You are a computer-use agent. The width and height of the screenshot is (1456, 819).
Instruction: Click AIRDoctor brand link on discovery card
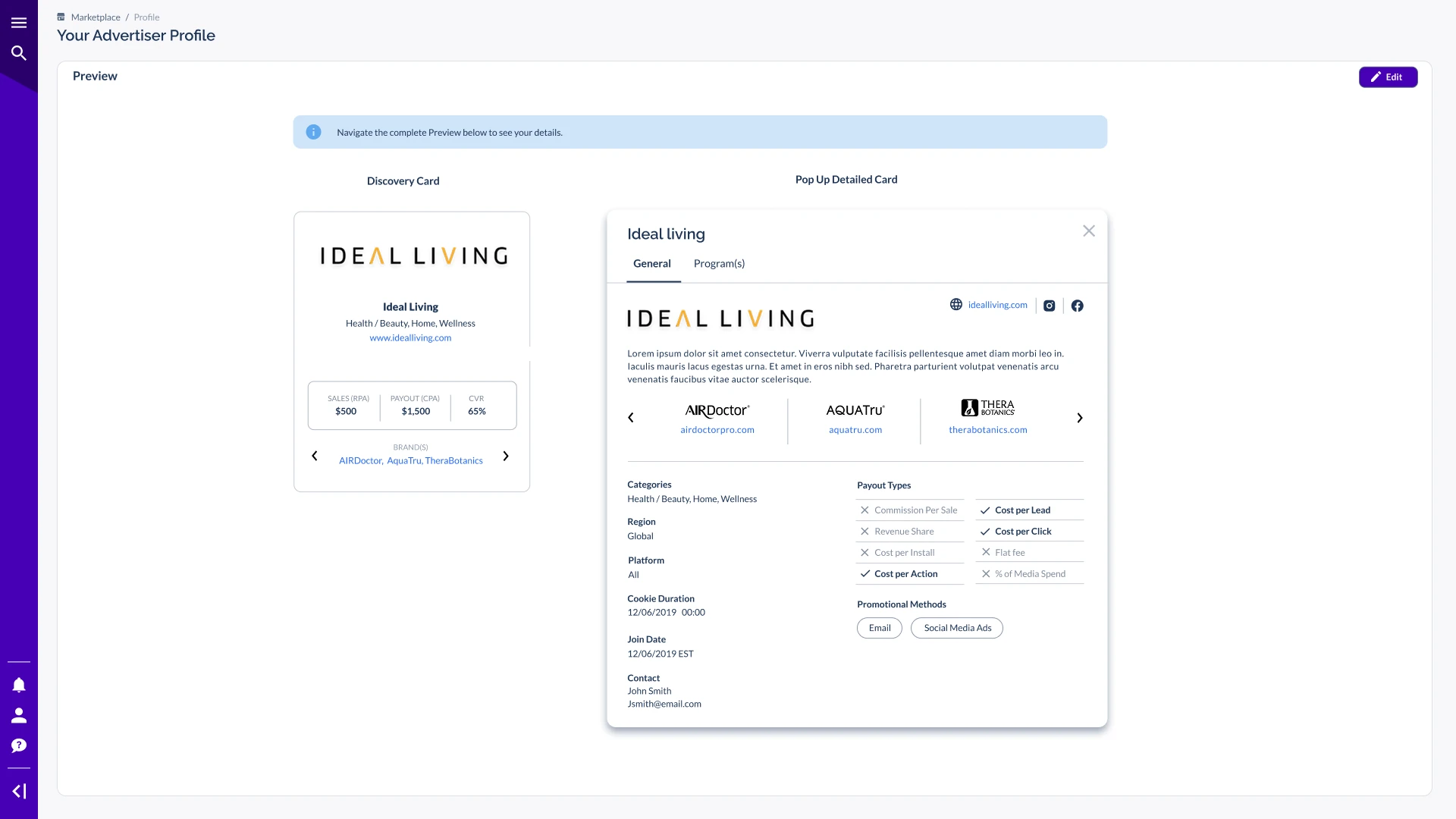tap(360, 461)
